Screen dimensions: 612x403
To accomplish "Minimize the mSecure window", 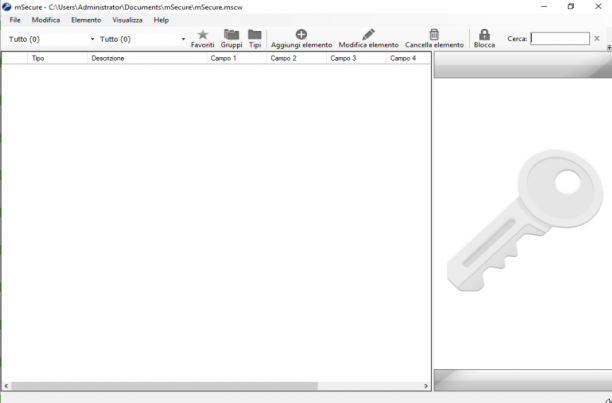I will [544, 7].
